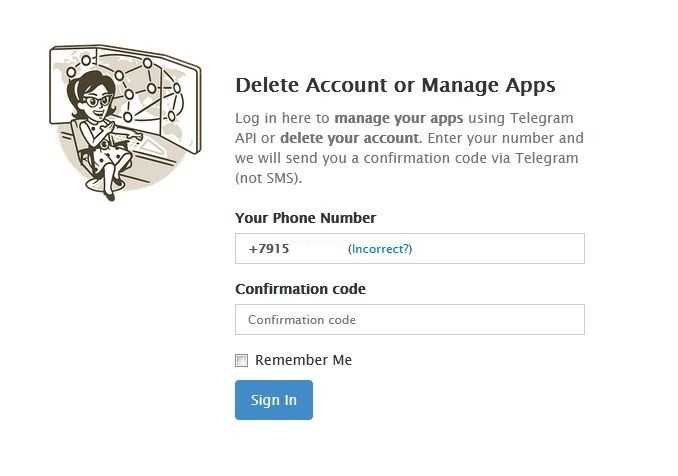Focus the Confirmation code input field
The width and height of the screenshot is (678, 476).
click(410, 319)
